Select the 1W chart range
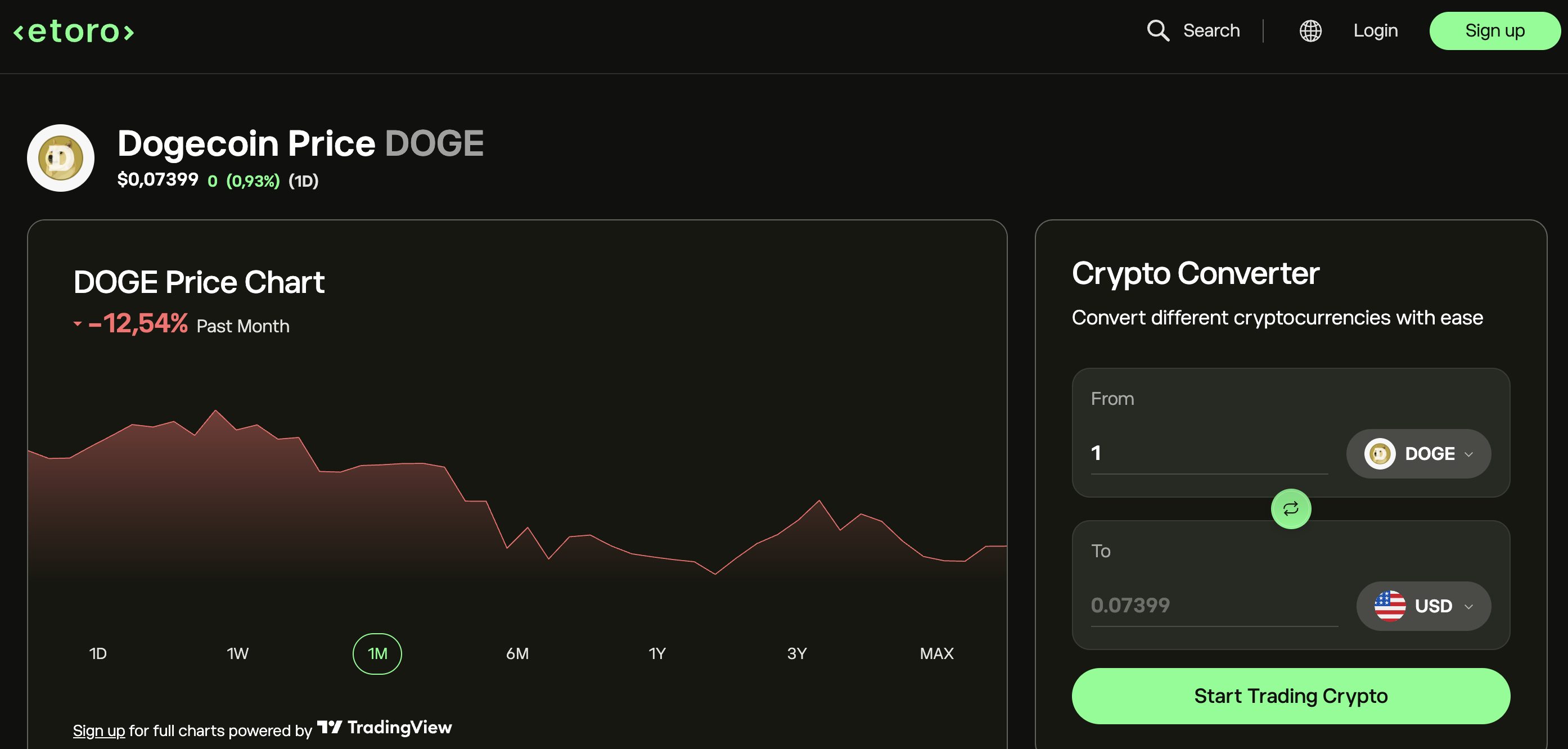 coord(237,653)
